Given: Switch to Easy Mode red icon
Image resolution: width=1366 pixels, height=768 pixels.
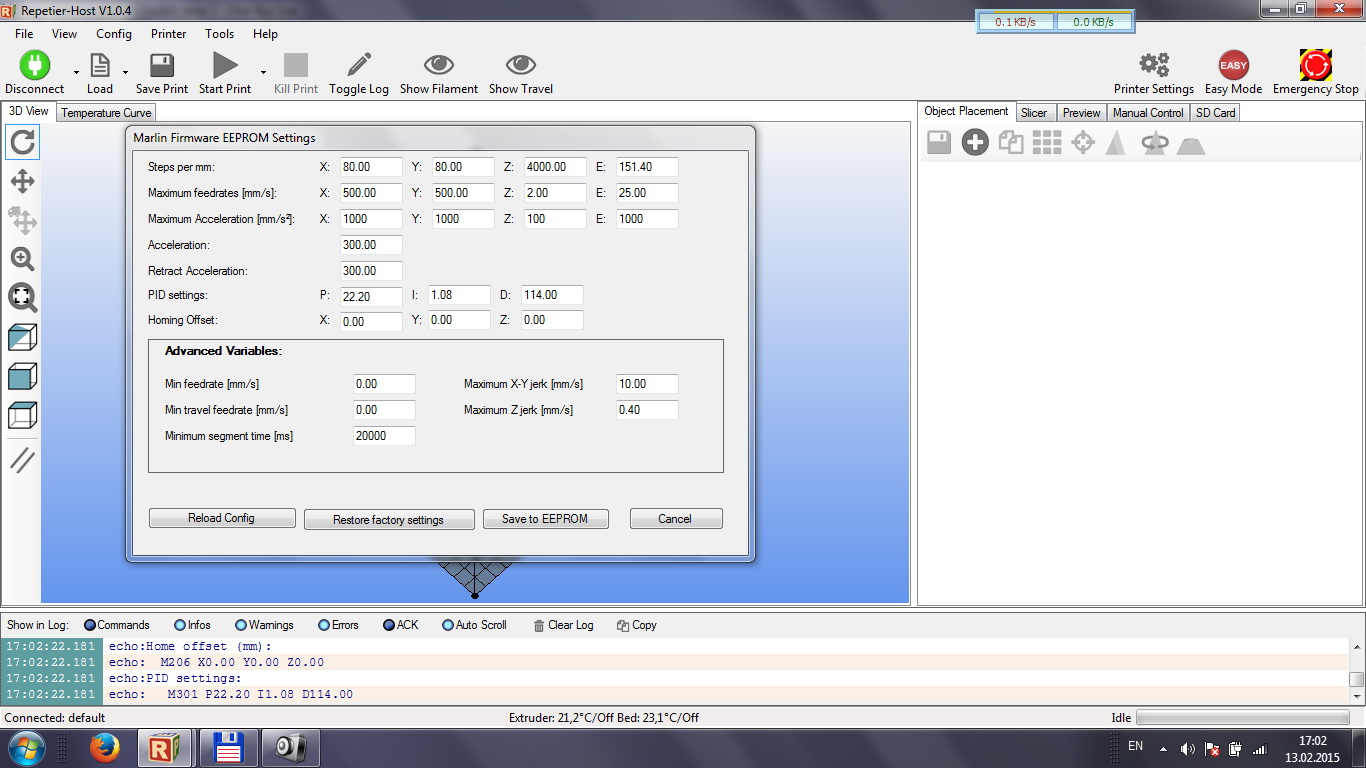Looking at the screenshot, I should (1233, 65).
